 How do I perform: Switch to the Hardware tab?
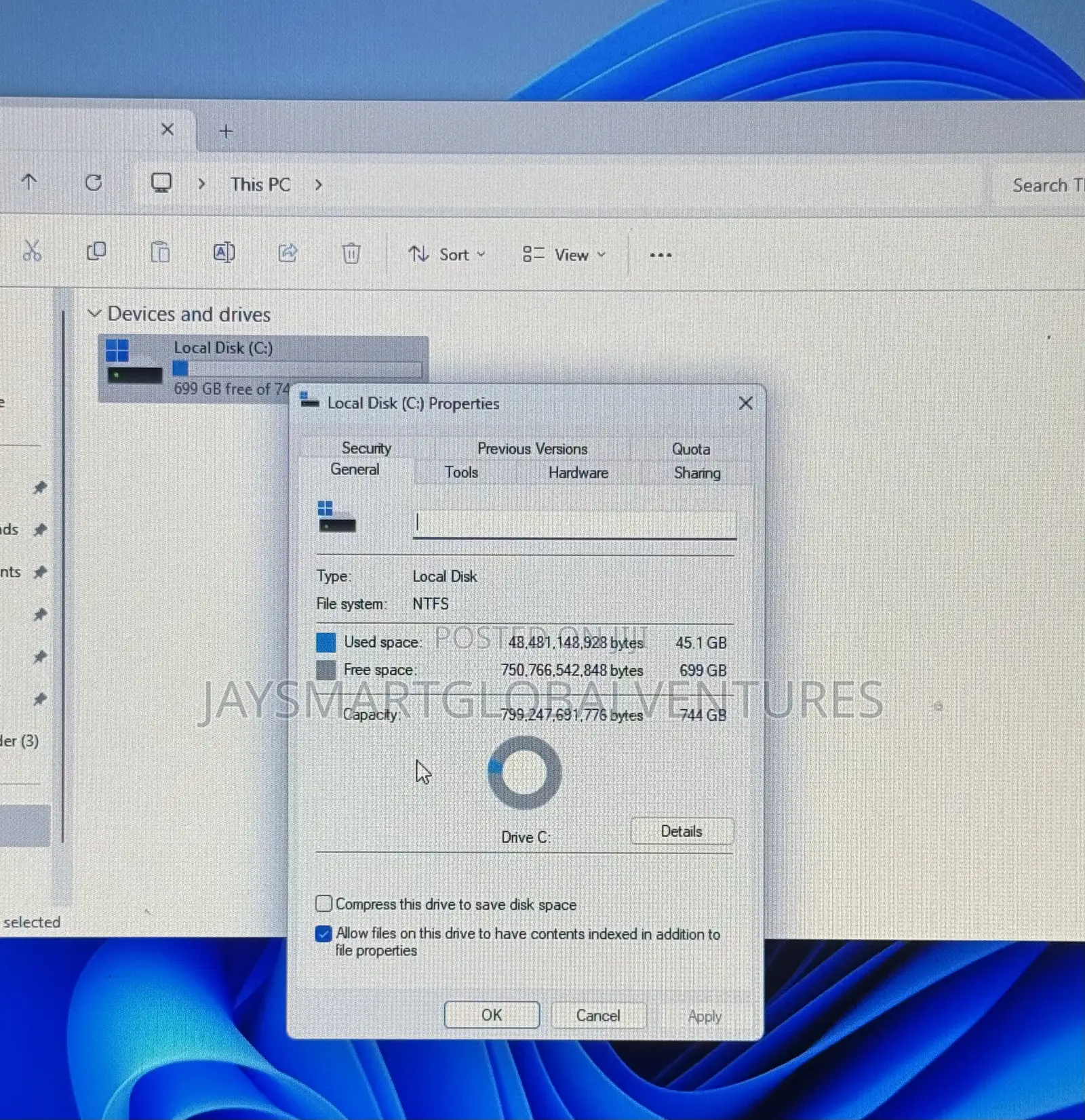coord(578,473)
